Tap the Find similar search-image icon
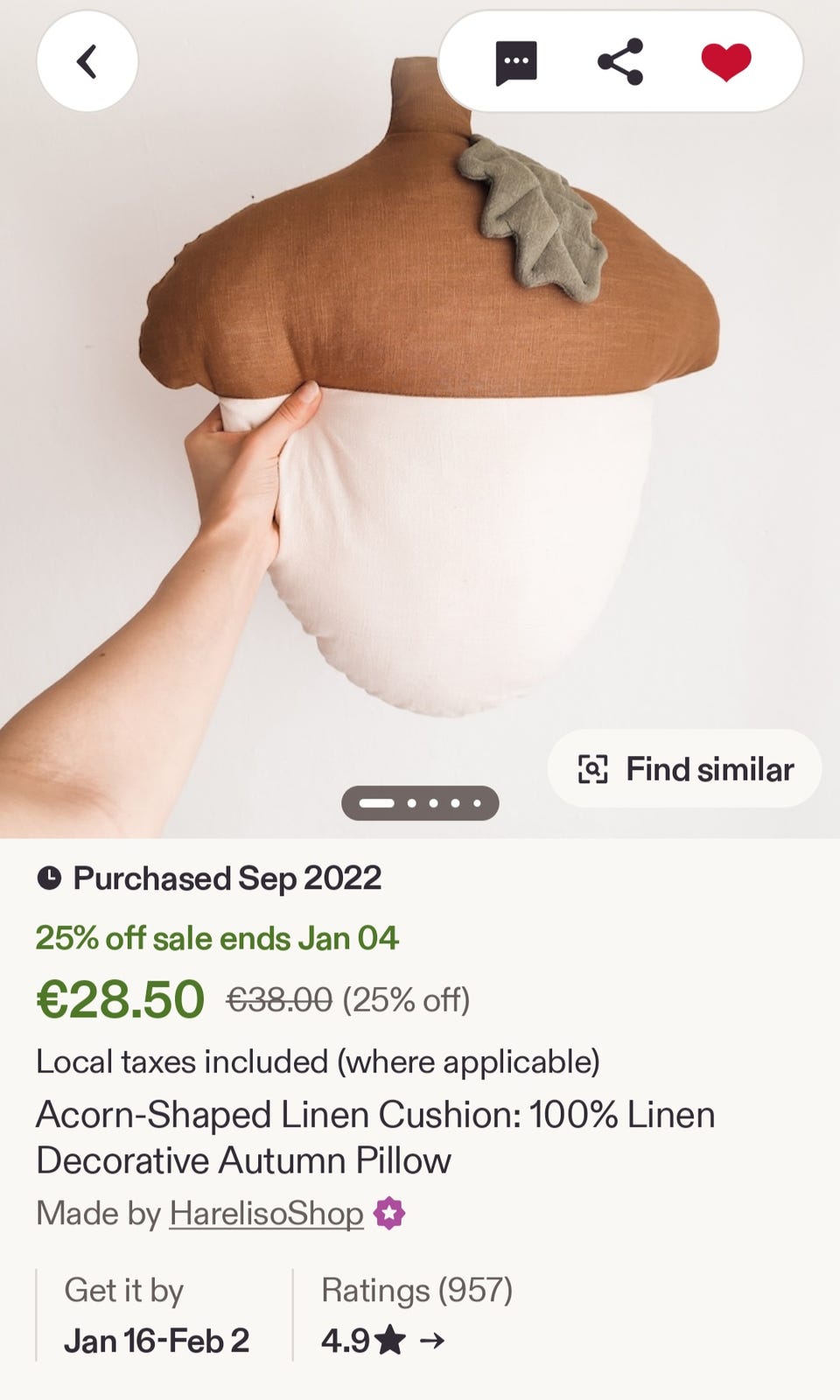840x1400 pixels. click(593, 769)
